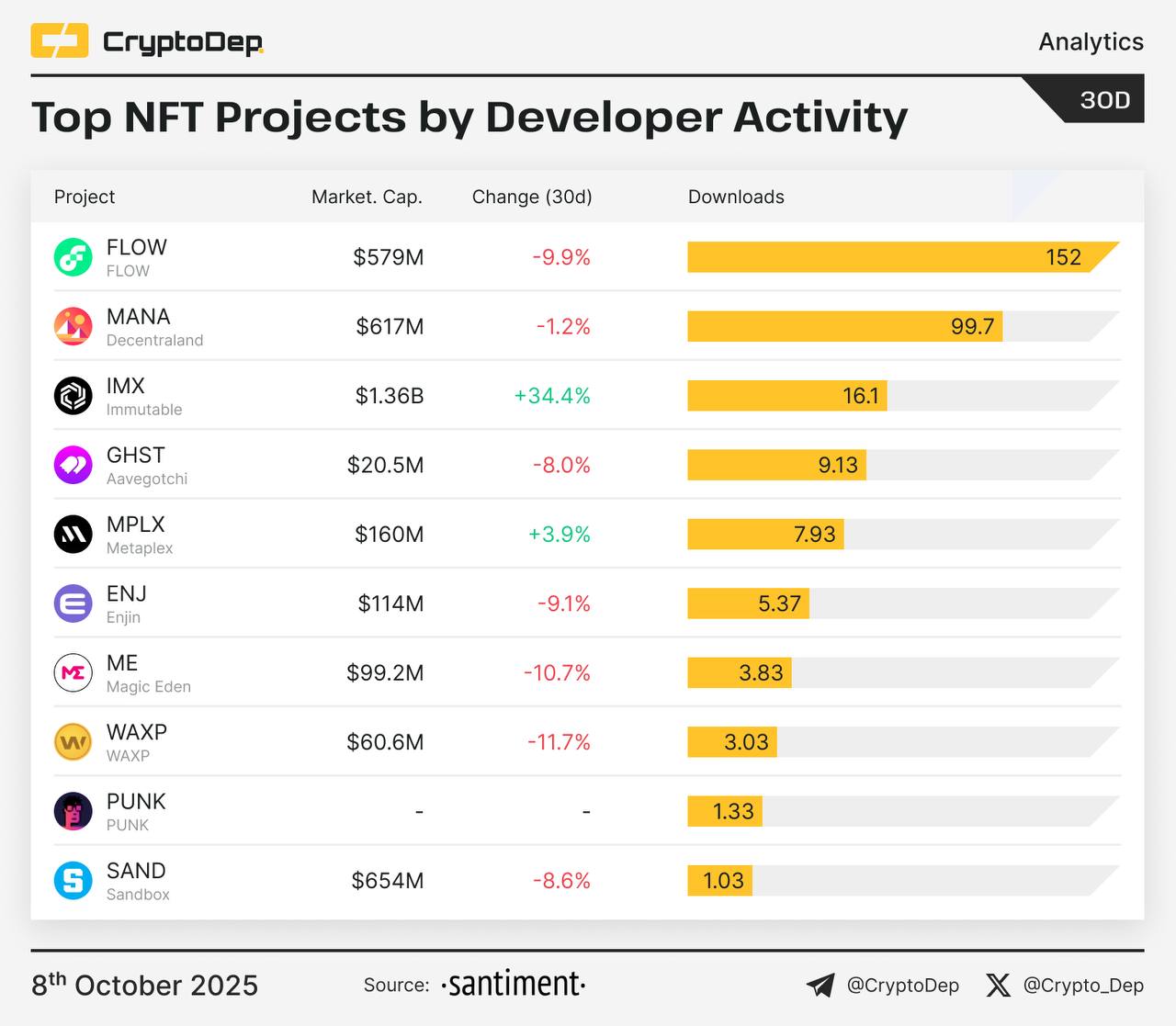Click the IMX +34.4% change value

552,396
